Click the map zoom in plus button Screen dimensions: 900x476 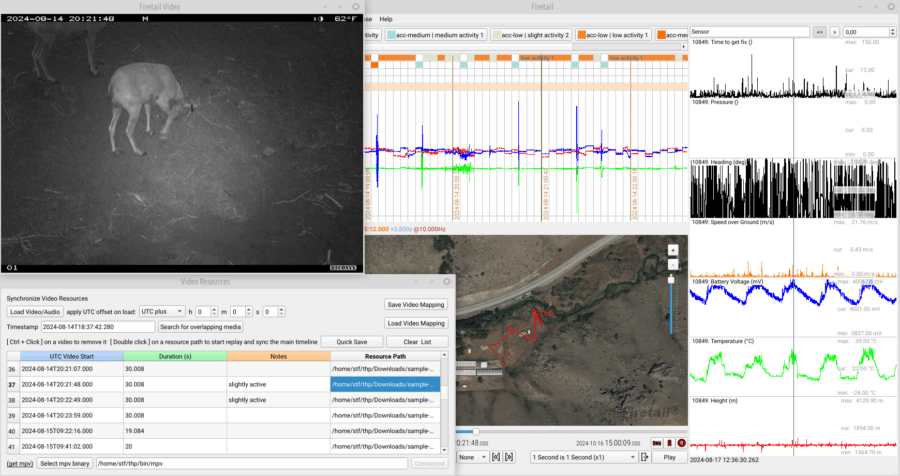click(673, 250)
